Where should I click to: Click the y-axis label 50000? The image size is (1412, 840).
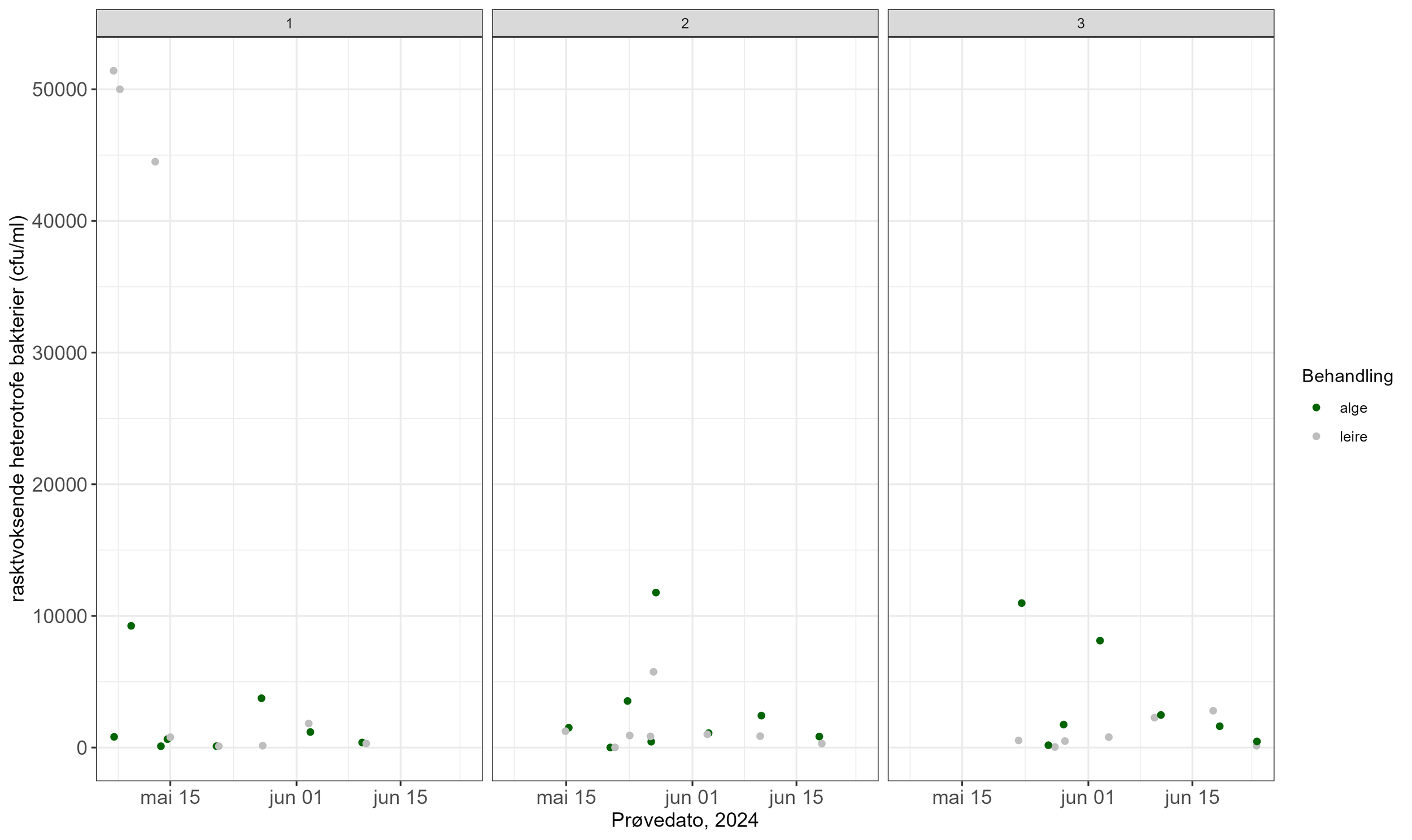point(59,90)
